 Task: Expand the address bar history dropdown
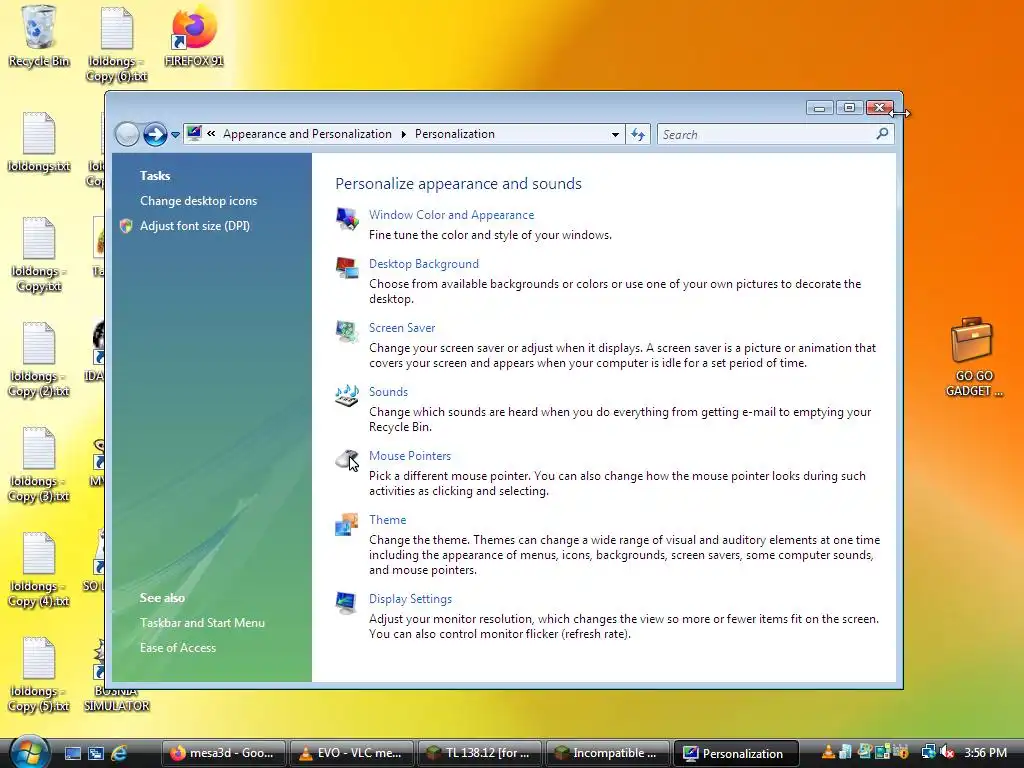point(615,135)
